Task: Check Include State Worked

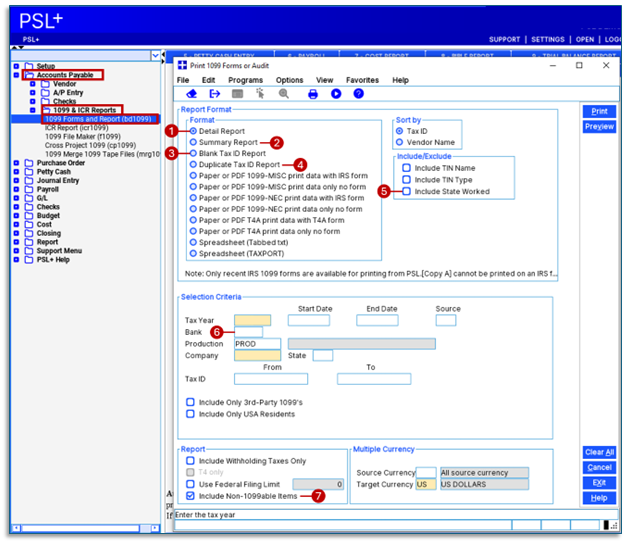Action: click(406, 191)
